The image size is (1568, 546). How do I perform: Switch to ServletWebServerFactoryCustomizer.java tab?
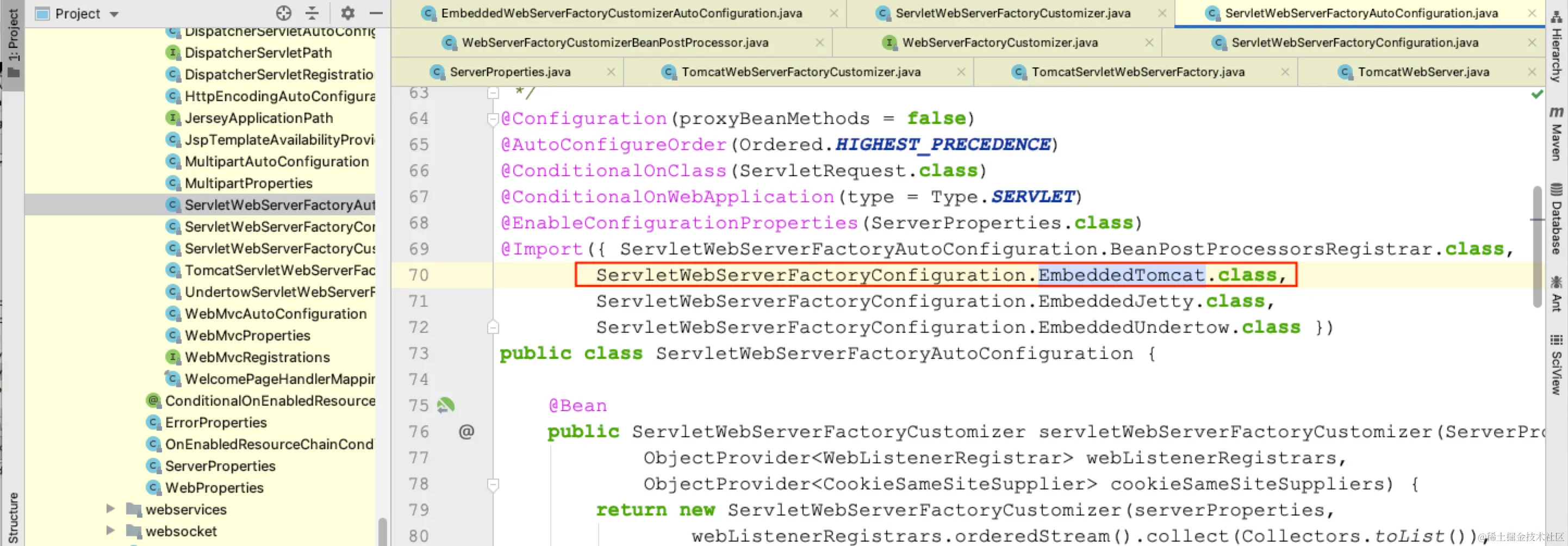tap(1012, 14)
